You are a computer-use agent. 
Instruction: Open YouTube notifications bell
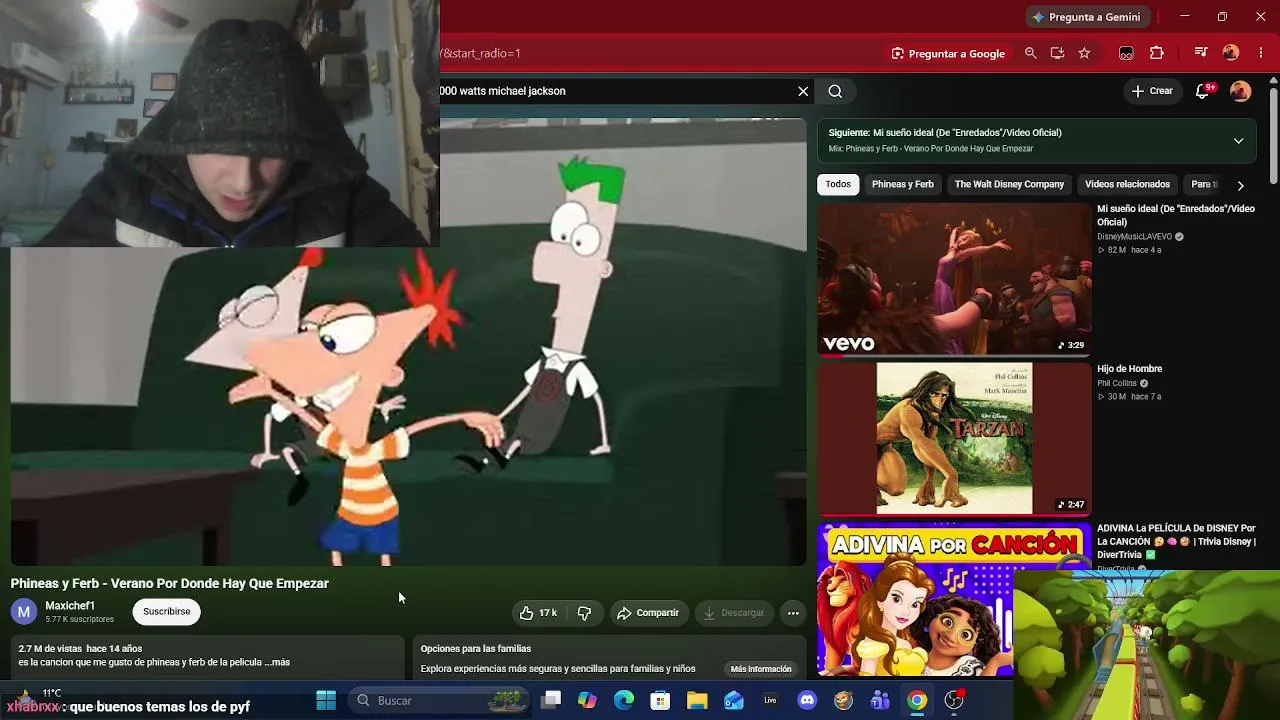(x=1203, y=91)
